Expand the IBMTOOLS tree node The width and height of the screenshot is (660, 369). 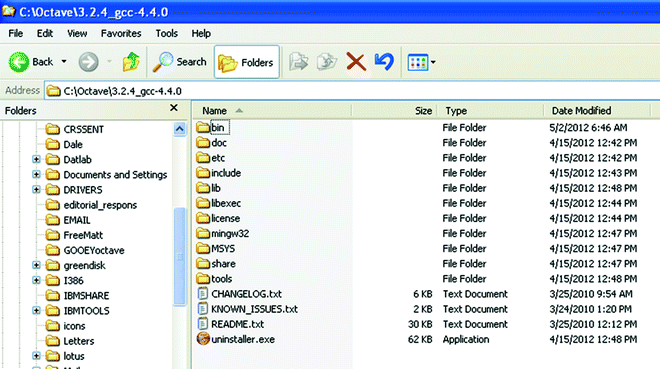pos(36,311)
